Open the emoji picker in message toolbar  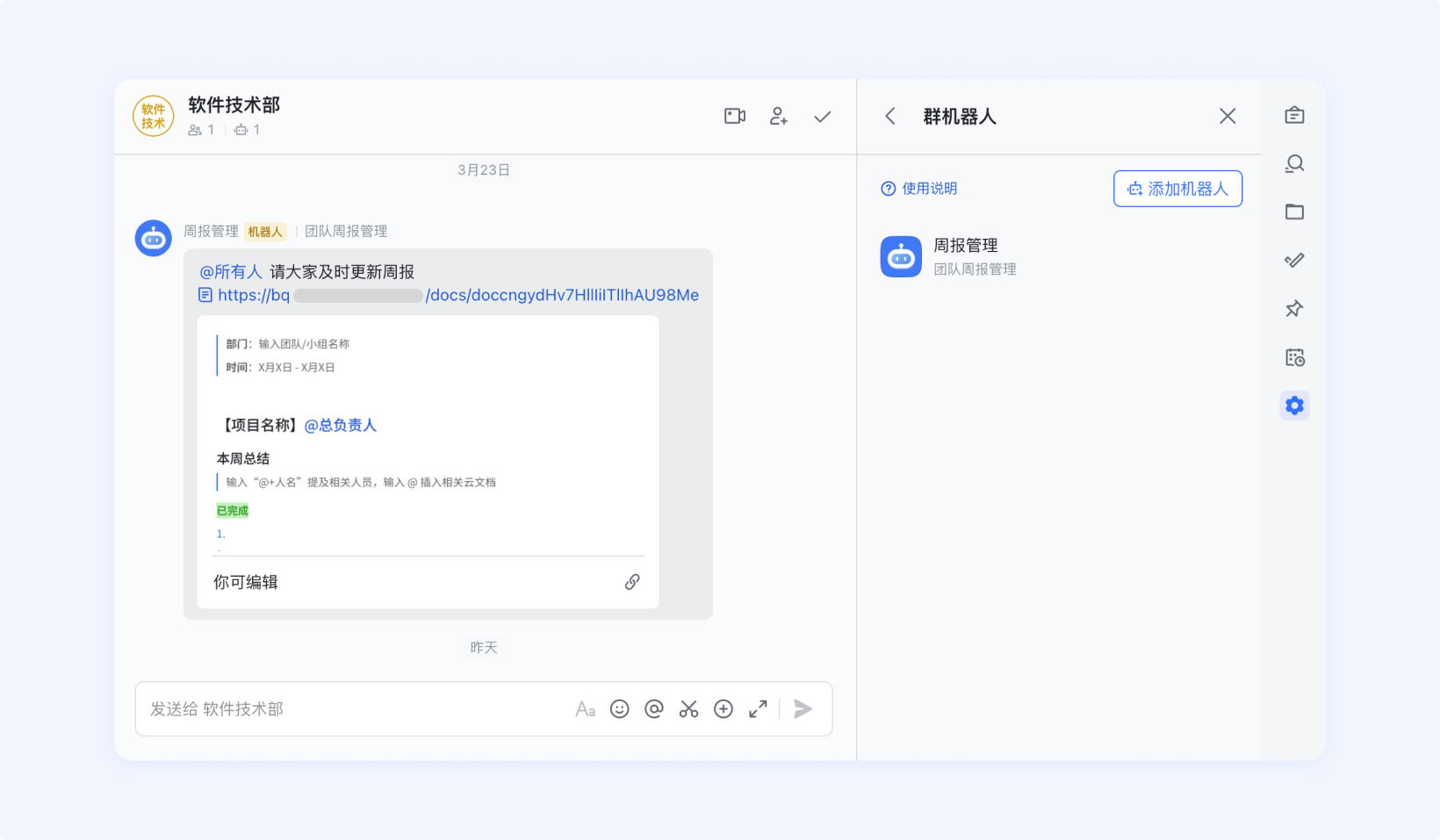[620, 708]
